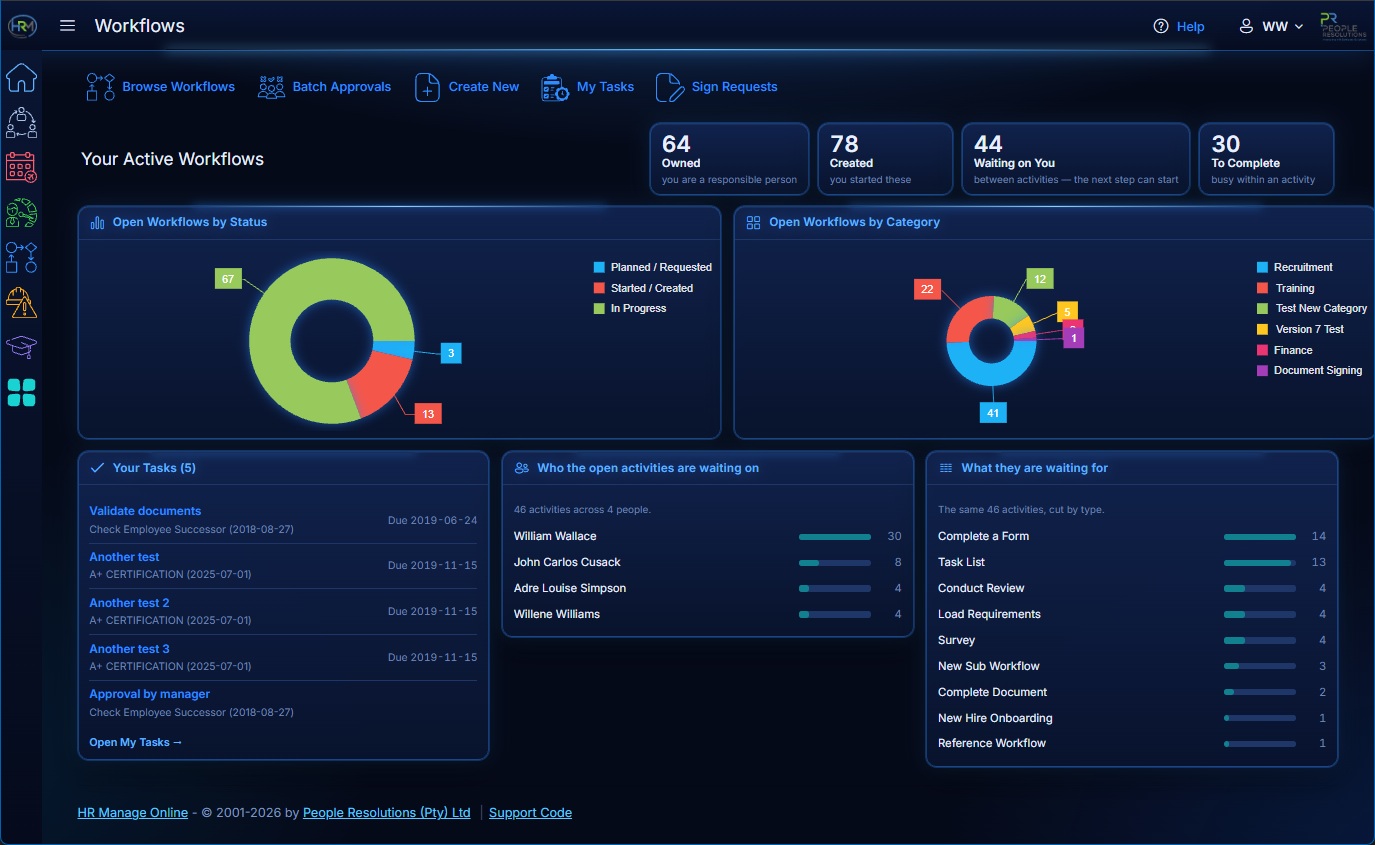Toggle the In Progress legend entry
This screenshot has height=845, width=1375.
click(630, 308)
